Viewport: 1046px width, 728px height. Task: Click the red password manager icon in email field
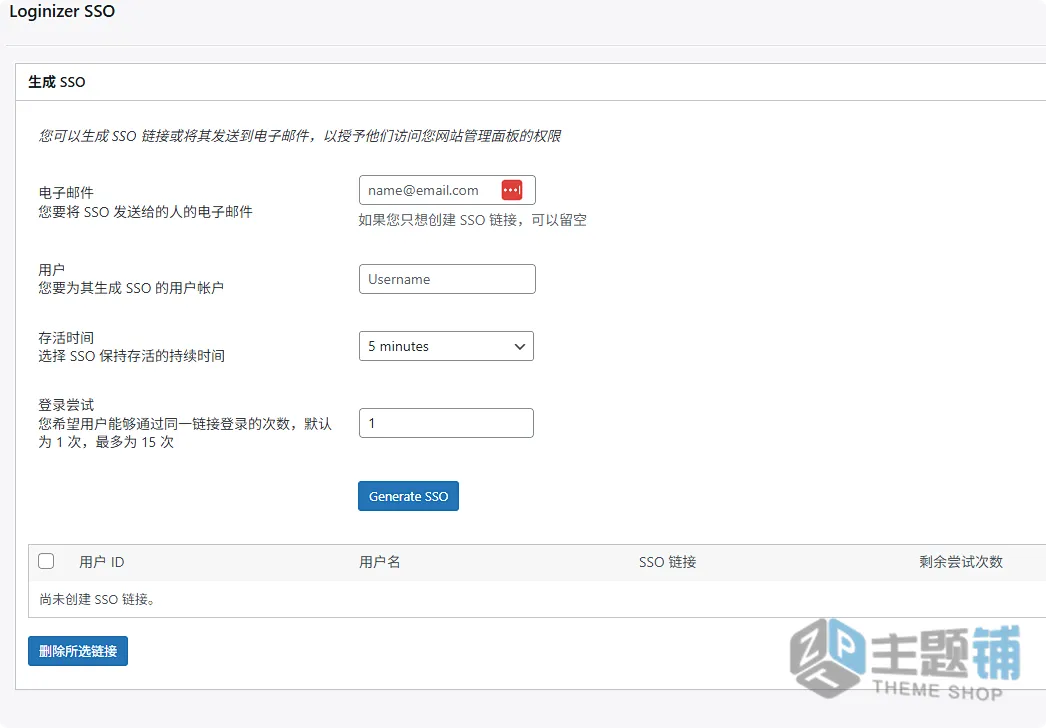point(512,190)
